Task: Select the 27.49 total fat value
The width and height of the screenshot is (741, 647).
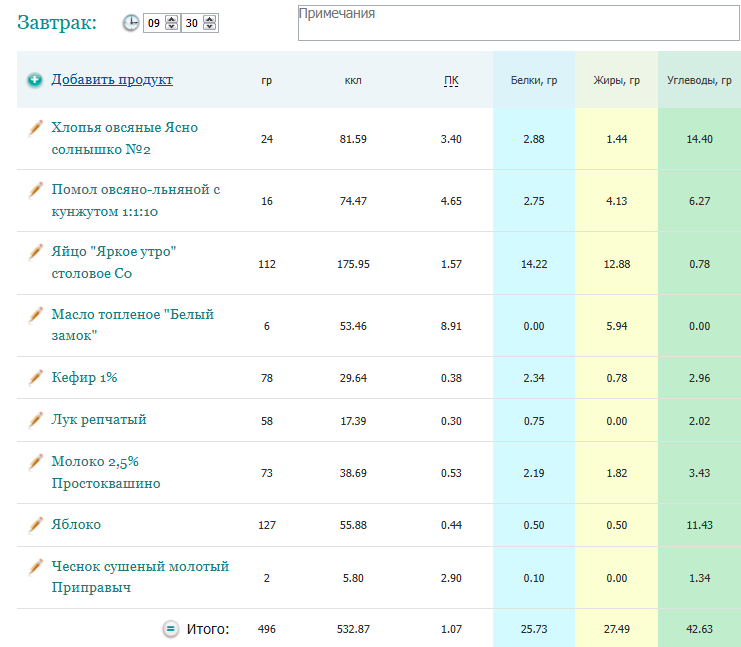Action: pyautogui.click(x=617, y=629)
